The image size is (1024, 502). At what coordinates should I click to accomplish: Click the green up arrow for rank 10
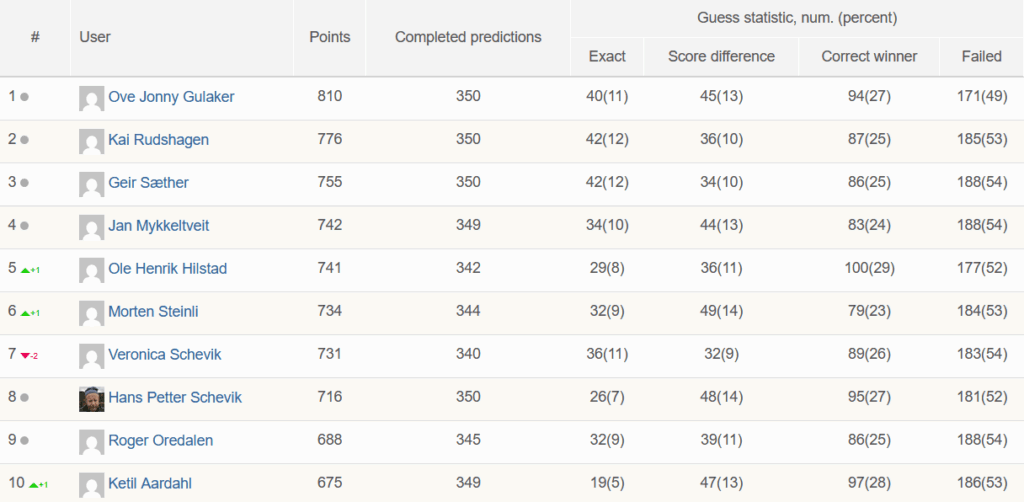pos(33,484)
